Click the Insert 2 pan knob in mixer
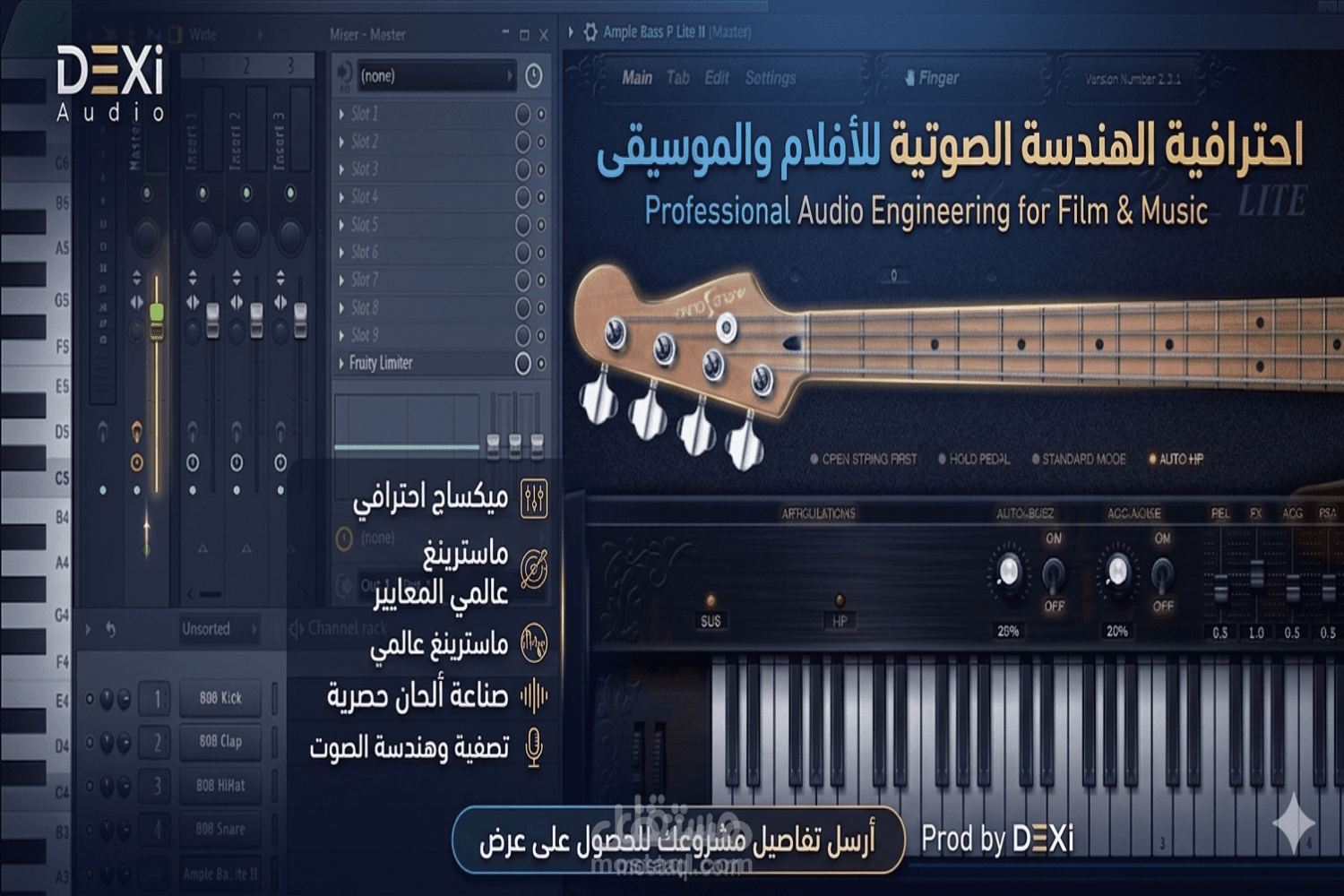The image size is (1344, 896). pyautogui.click(x=246, y=236)
